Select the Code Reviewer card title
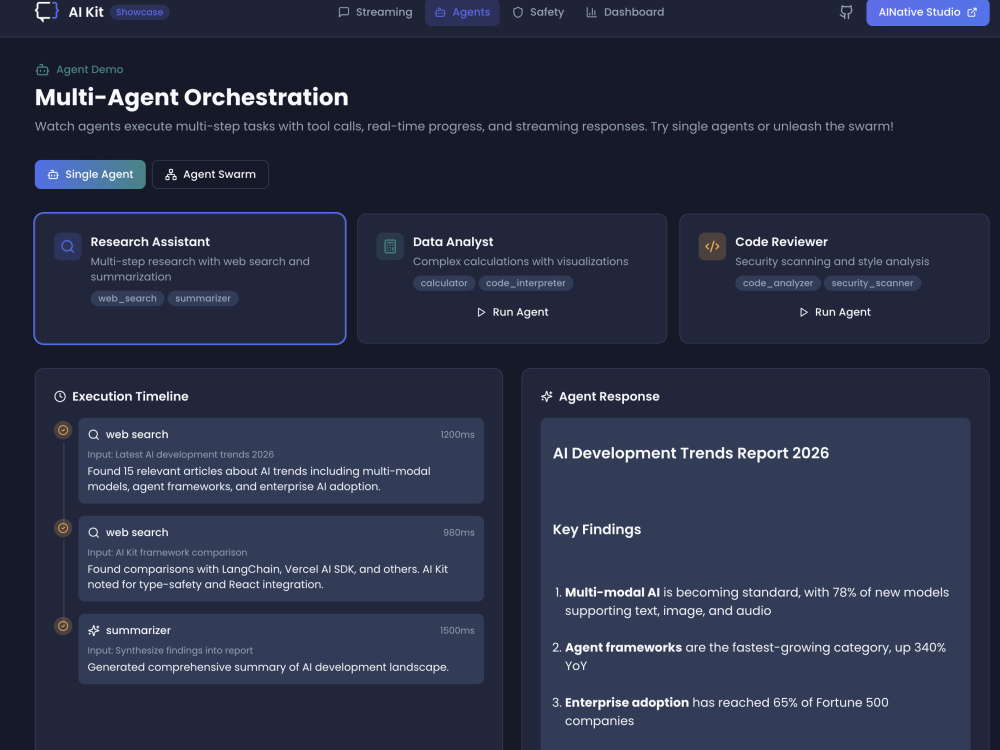The height and width of the screenshot is (750, 1000). click(781, 242)
